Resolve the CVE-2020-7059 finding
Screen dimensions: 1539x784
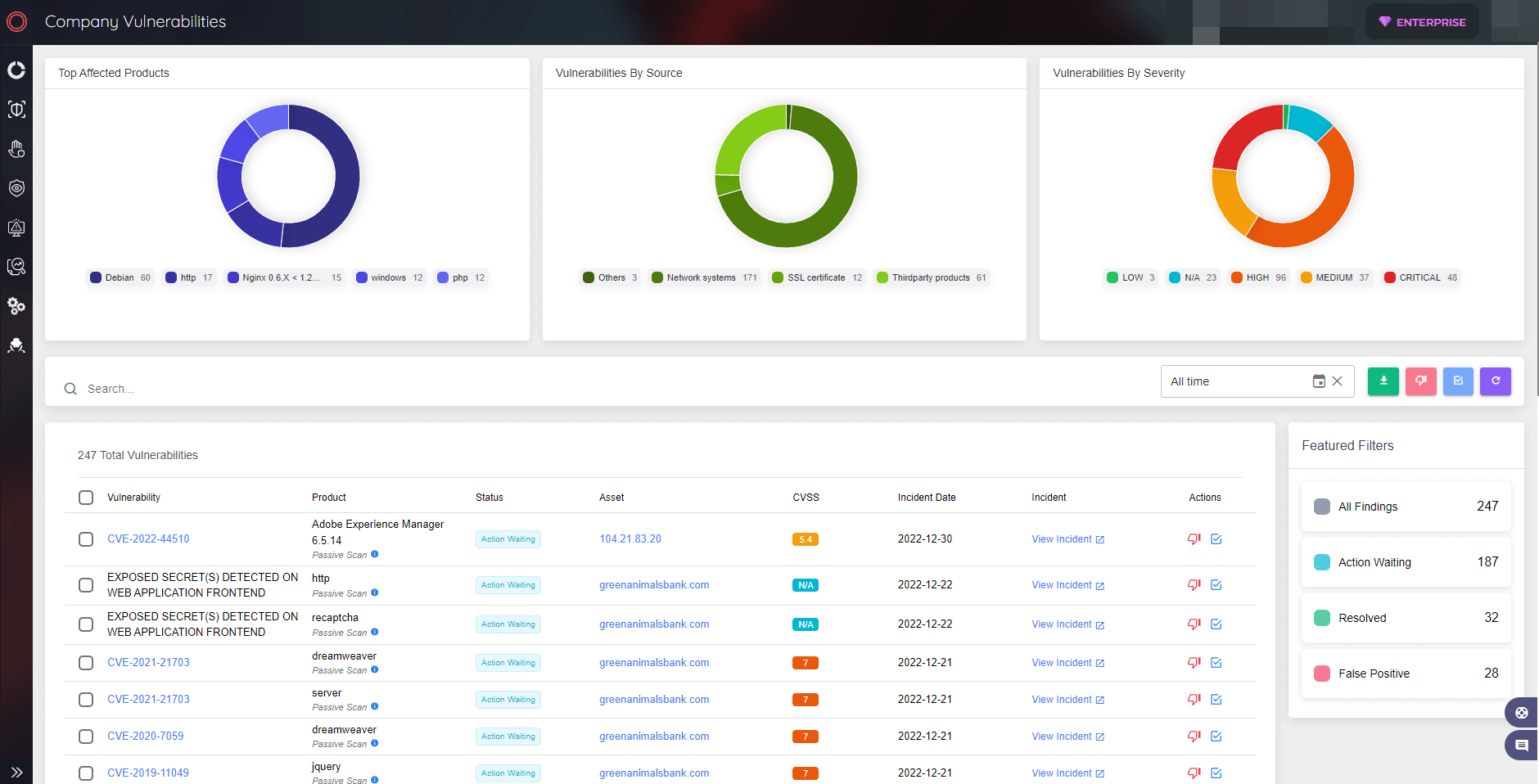(x=1216, y=737)
